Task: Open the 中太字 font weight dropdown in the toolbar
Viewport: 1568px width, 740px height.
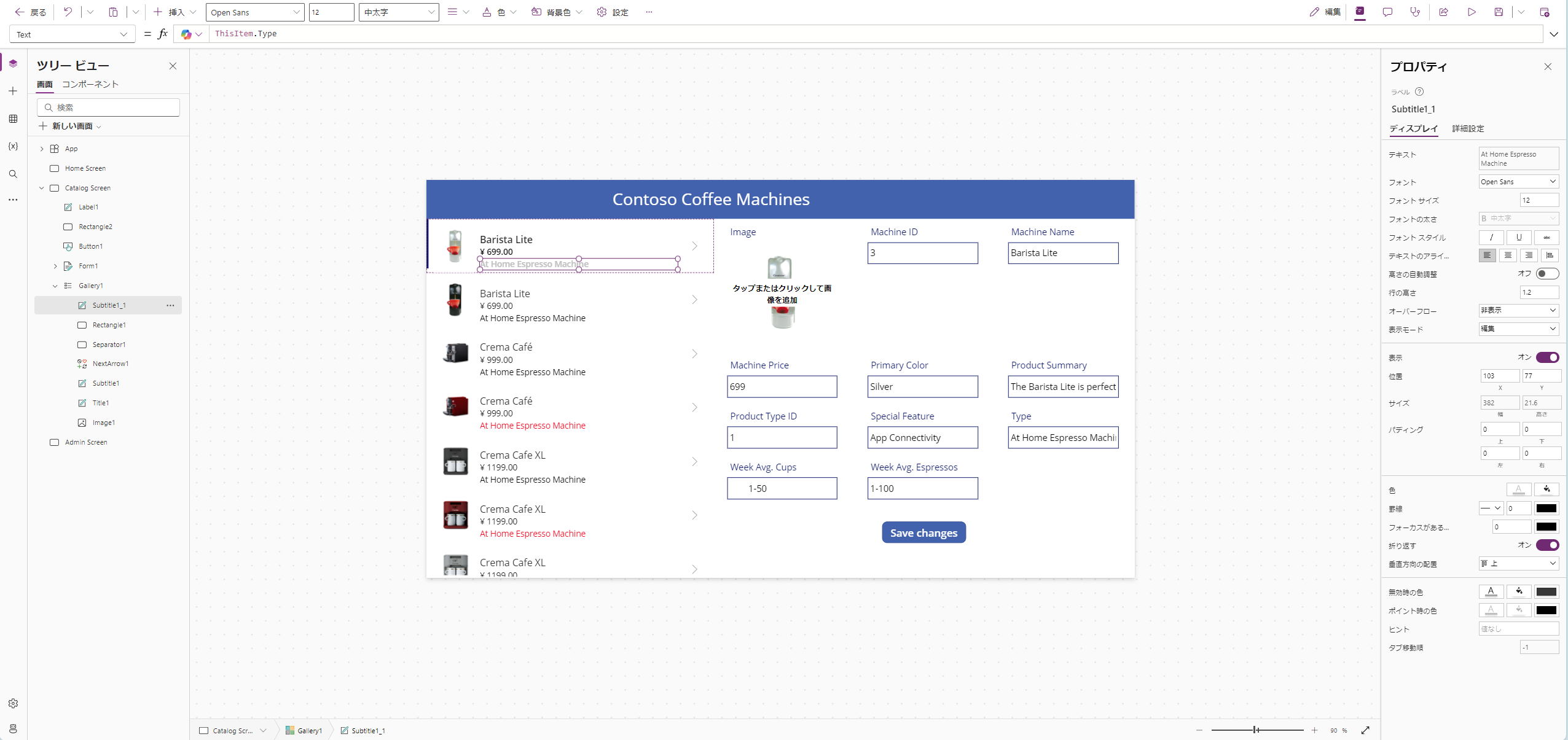Action: pyautogui.click(x=399, y=12)
